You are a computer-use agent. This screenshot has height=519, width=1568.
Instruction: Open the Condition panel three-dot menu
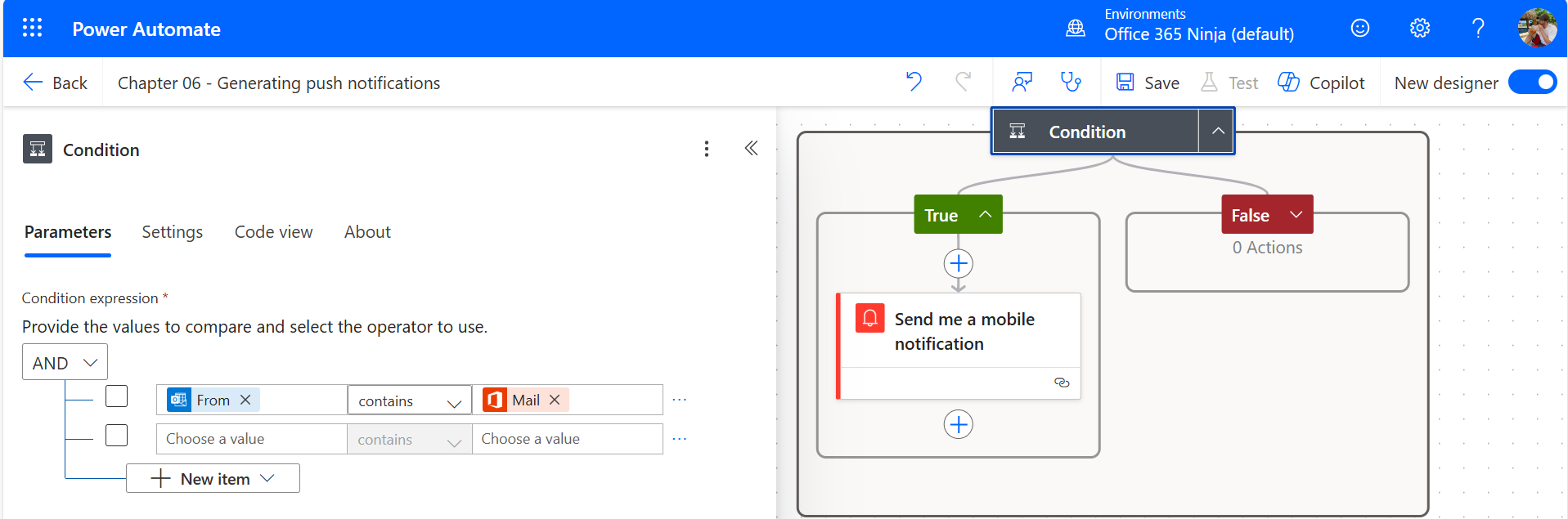pyautogui.click(x=707, y=149)
